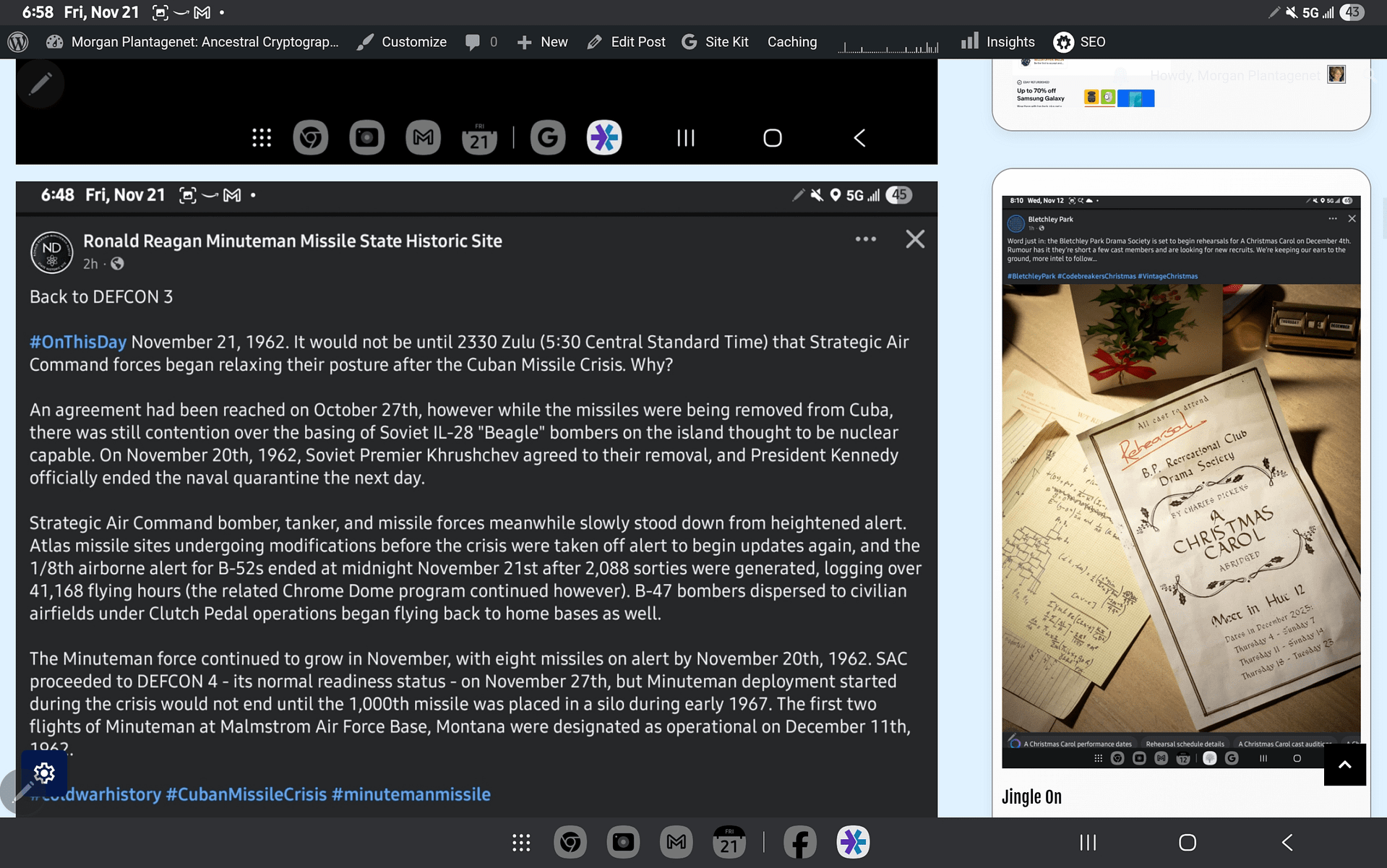Open options on the Reagan Minuteman post
The image size is (1387, 868).
[x=865, y=239]
